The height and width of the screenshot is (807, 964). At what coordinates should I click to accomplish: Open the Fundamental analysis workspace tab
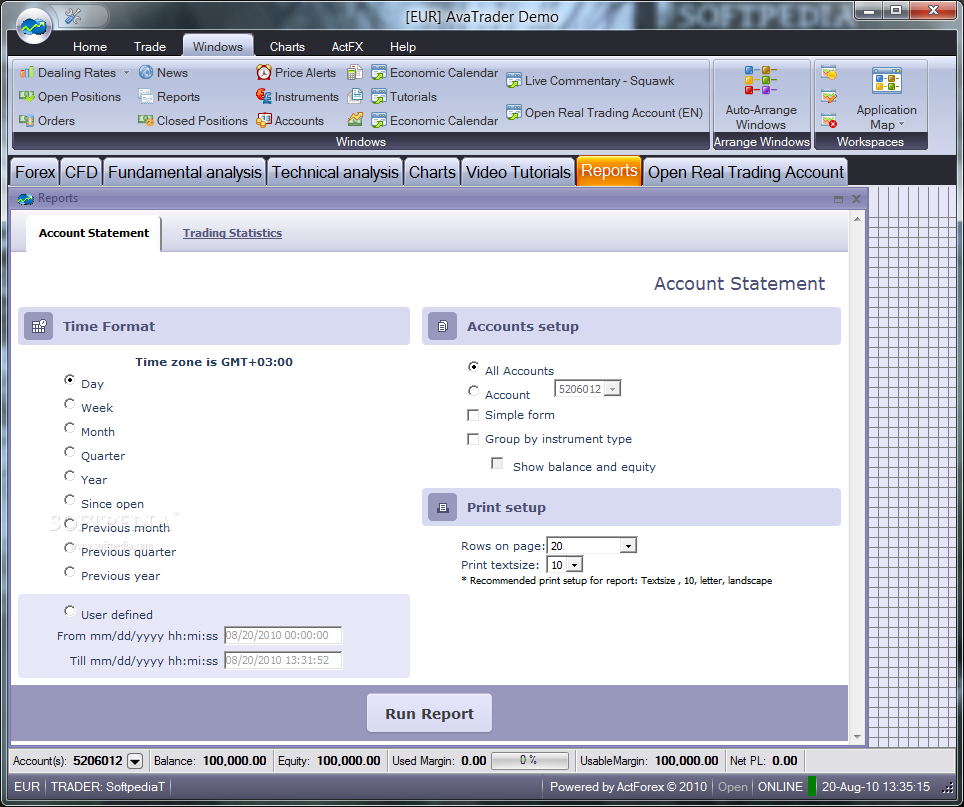184,172
